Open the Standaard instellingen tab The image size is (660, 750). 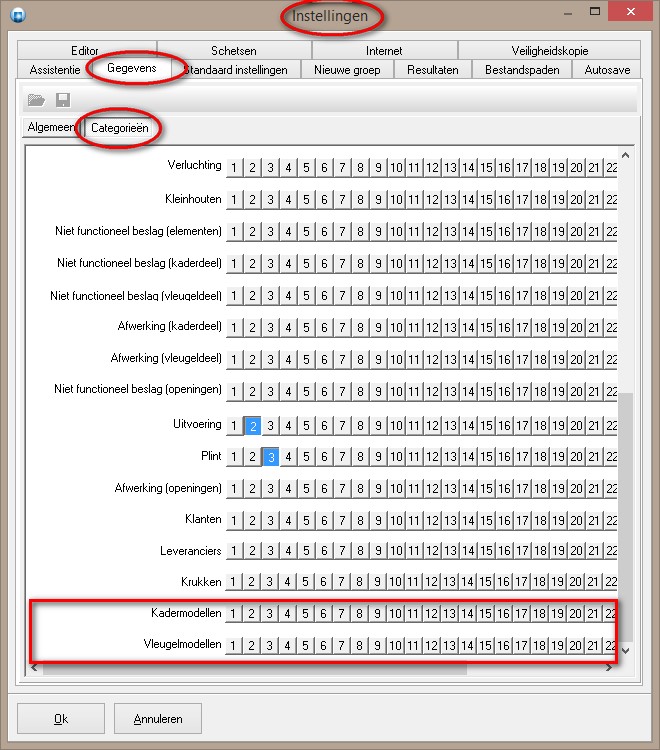(x=236, y=70)
